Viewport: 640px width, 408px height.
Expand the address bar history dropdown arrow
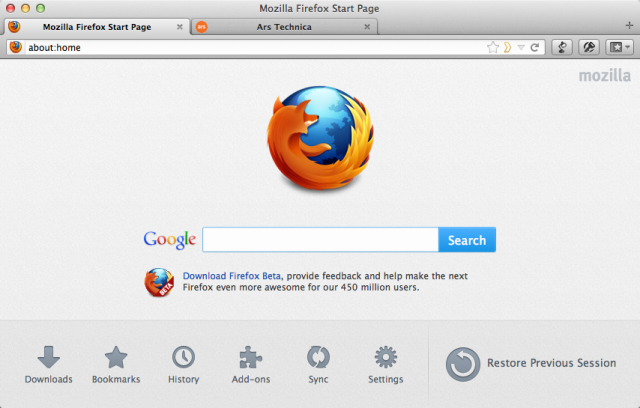[x=521, y=48]
